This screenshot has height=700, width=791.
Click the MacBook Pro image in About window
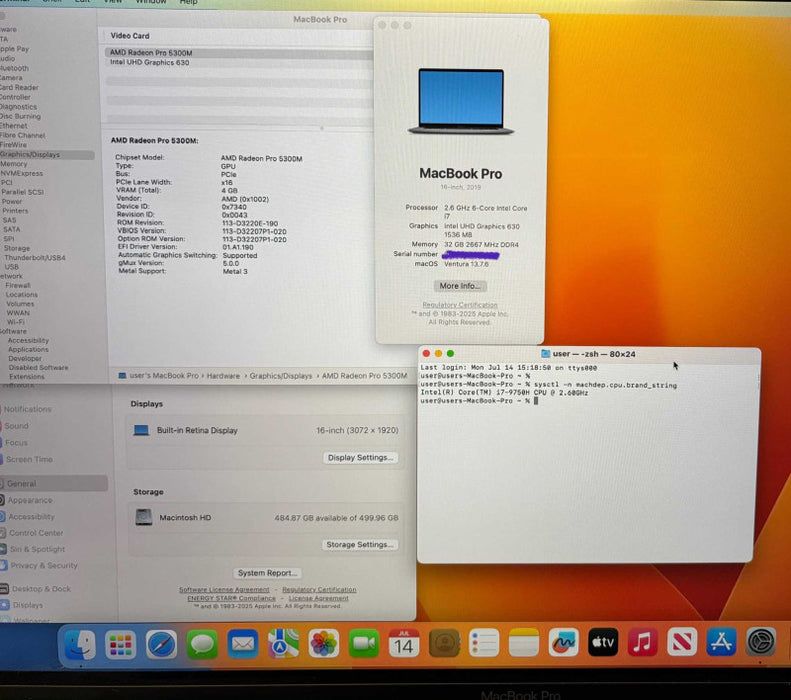461,102
